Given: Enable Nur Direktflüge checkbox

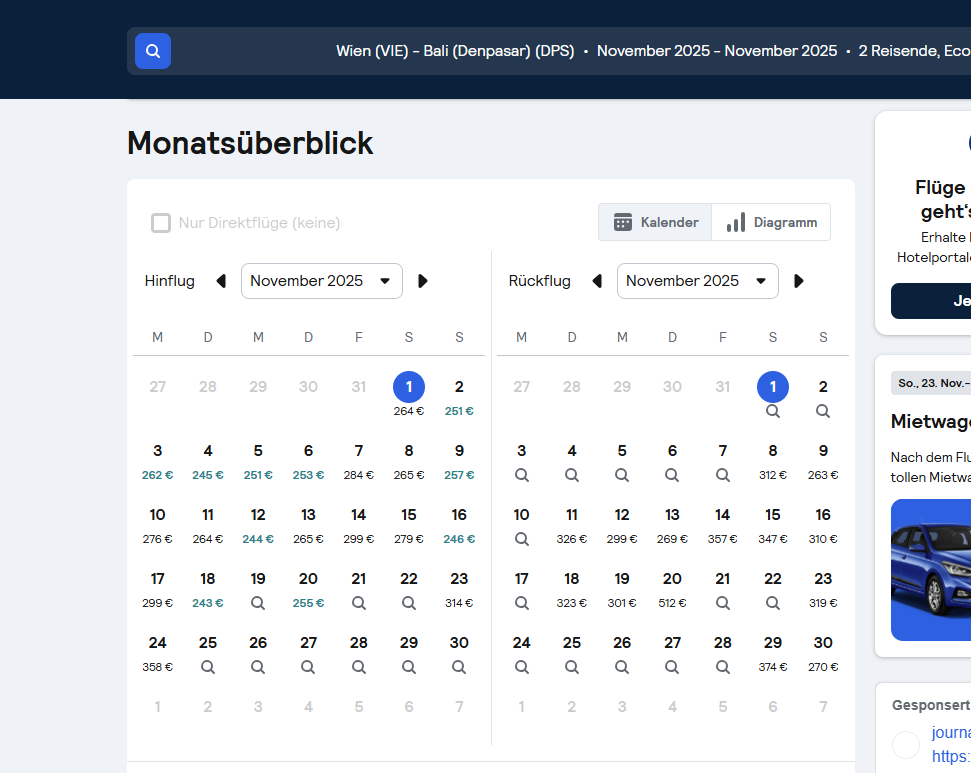Looking at the screenshot, I should point(161,223).
